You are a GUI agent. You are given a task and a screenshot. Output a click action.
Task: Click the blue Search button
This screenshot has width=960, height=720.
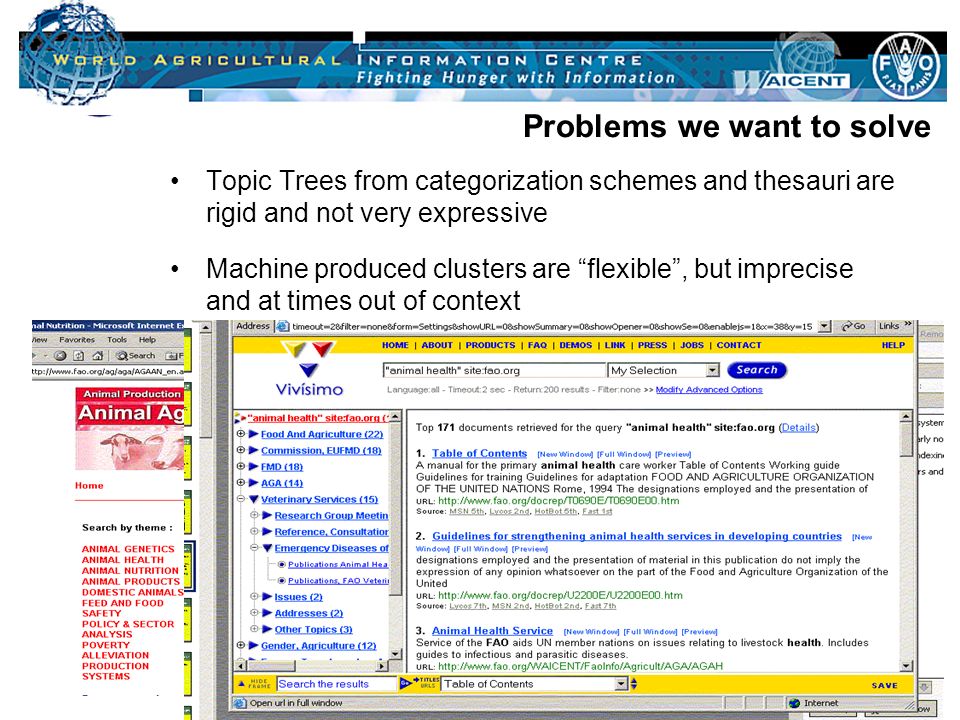click(757, 370)
